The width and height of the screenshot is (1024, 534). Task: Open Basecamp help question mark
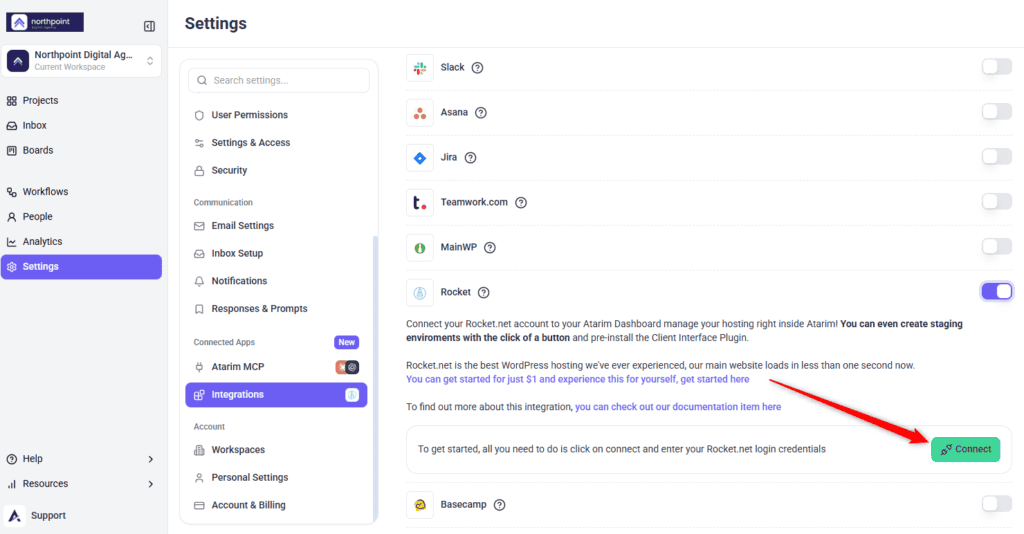tap(500, 505)
